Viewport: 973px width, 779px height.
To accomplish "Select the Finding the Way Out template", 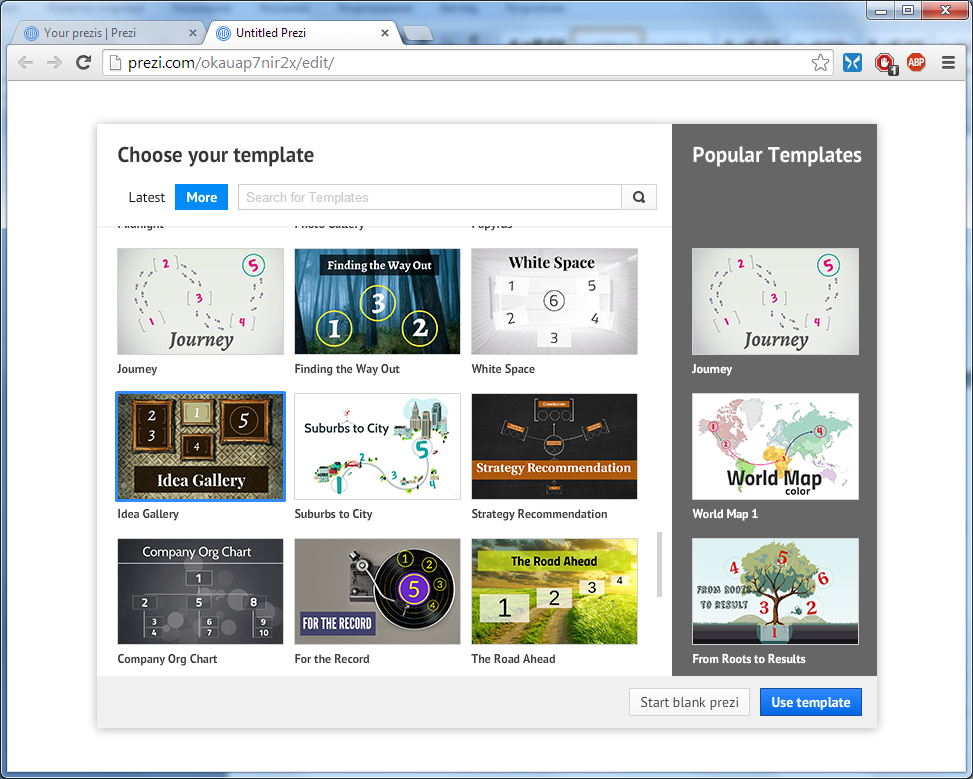I will (377, 302).
